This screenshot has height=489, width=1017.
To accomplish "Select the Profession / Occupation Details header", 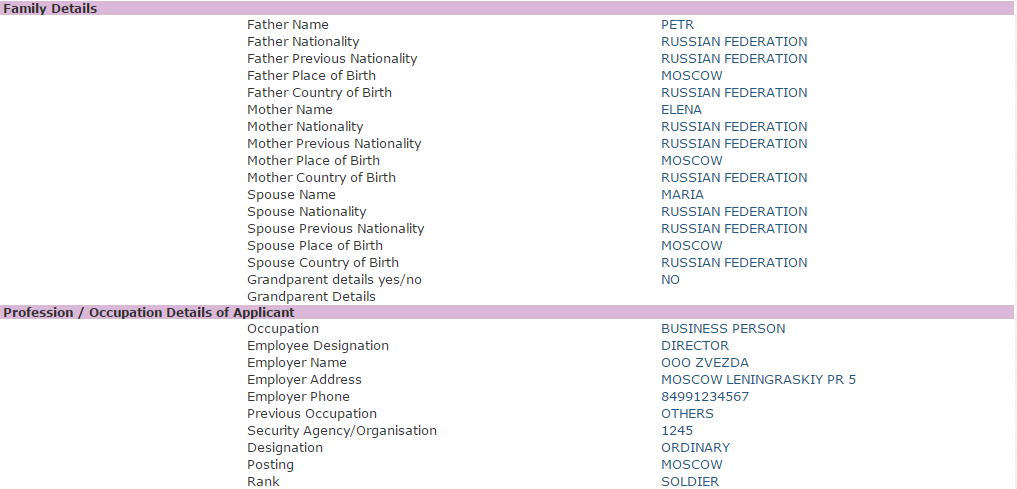I will [x=507, y=313].
